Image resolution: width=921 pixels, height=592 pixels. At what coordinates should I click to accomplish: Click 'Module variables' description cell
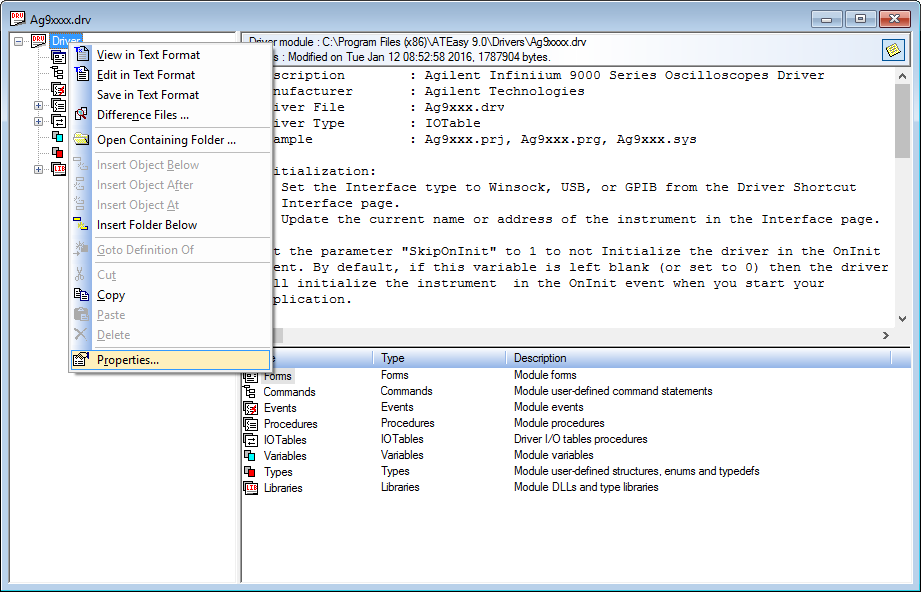point(554,455)
